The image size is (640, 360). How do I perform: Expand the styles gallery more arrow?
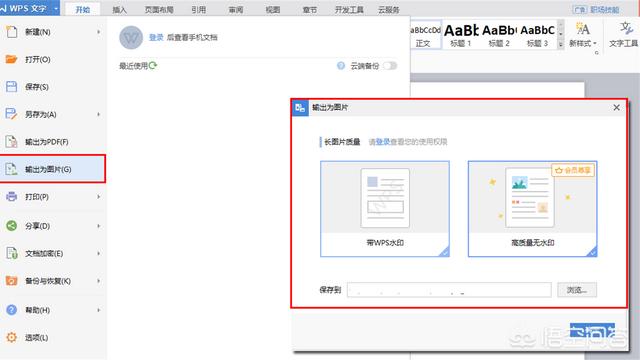click(x=561, y=44)
